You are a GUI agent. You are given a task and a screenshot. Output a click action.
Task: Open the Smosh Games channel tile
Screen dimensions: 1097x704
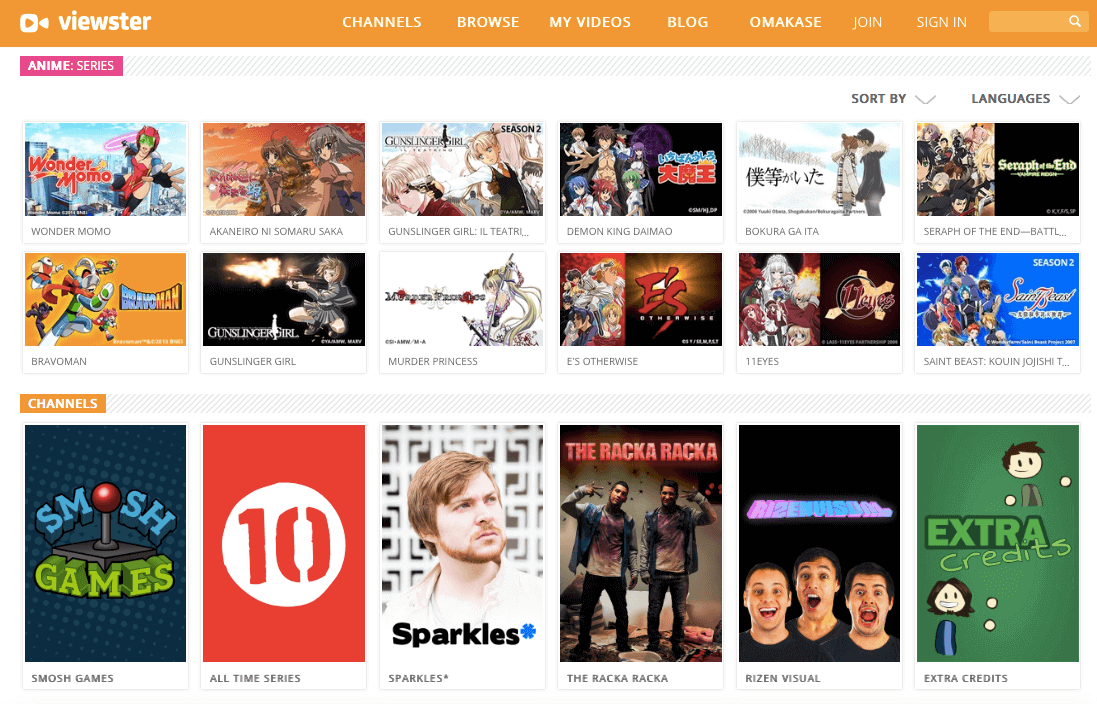(106, 543)
